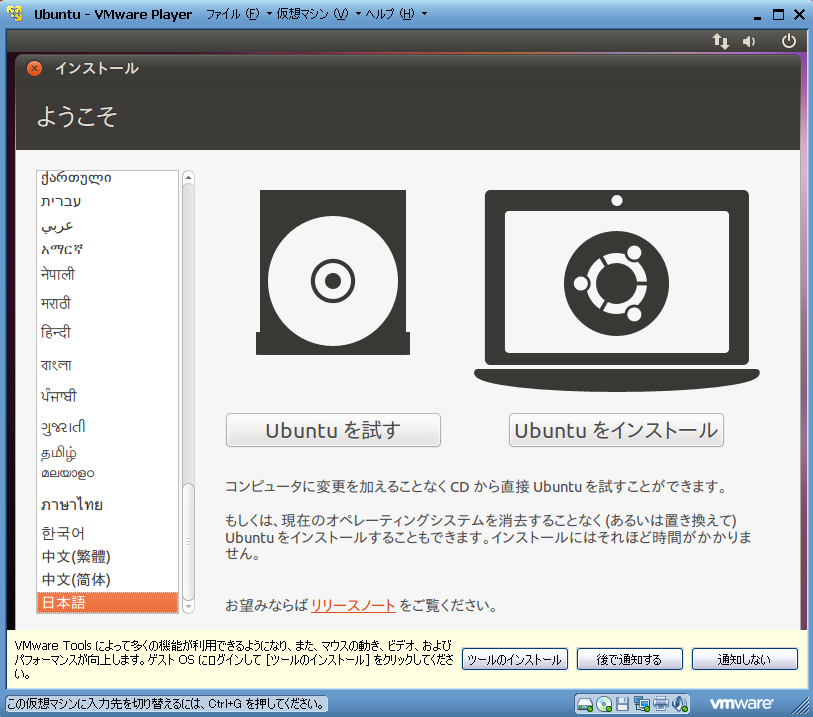Click the laptop with Ubuntu logo illustration
Viewport: 813px width, 717px height.
click(x=616, y=291)
